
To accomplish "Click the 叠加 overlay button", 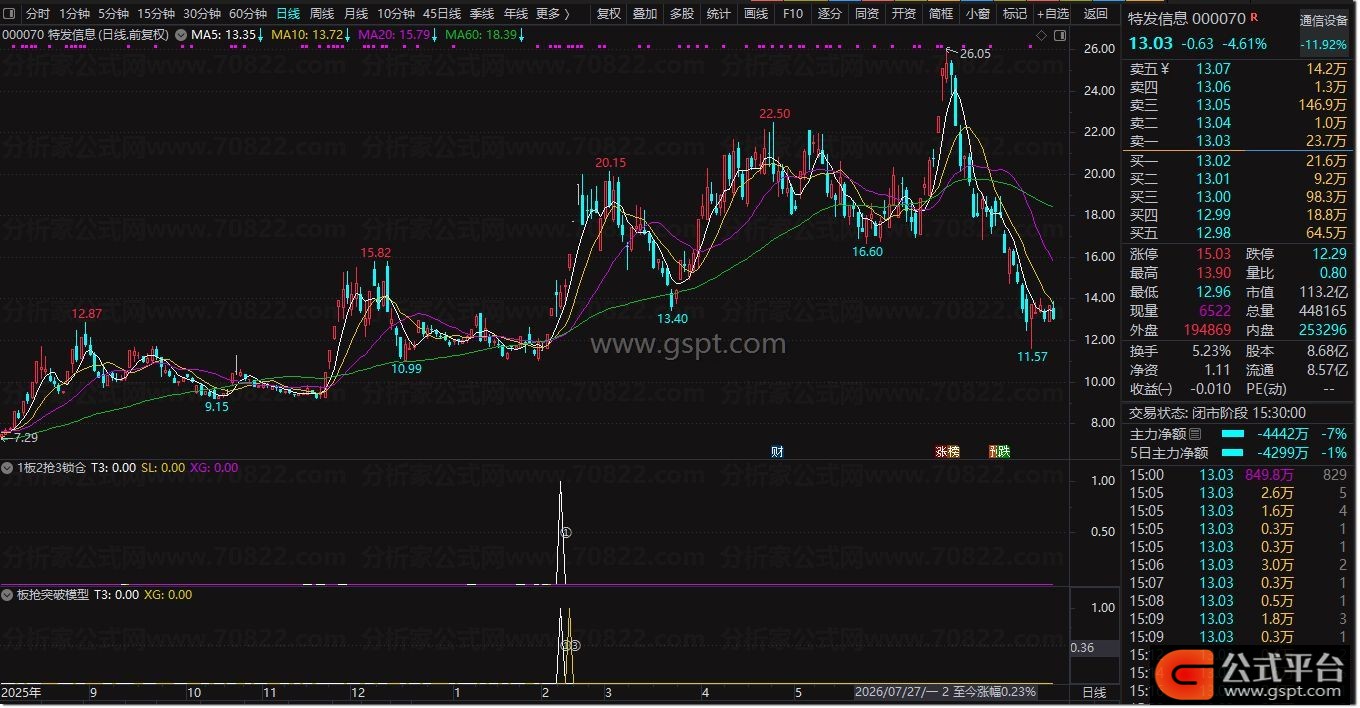I will point(645,14).
